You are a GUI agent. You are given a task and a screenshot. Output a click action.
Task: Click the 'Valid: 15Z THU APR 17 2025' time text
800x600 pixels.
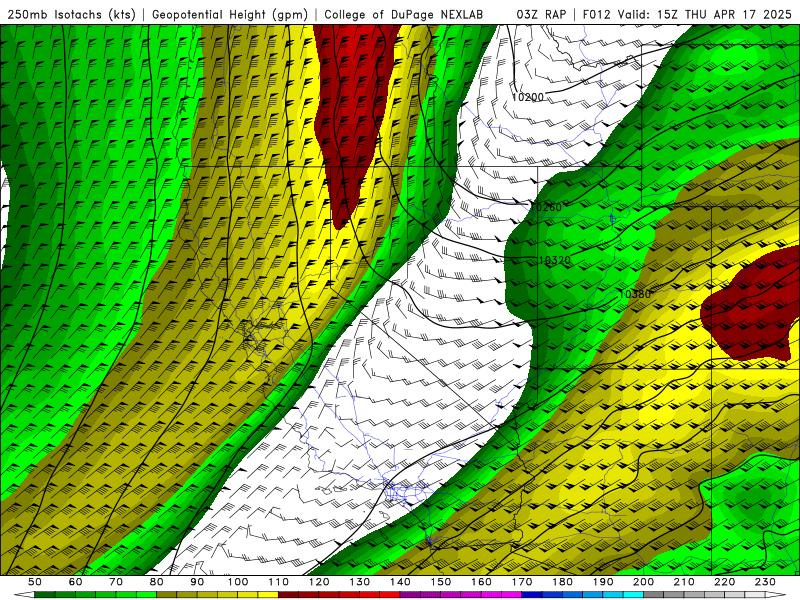[x=705, y=14]
